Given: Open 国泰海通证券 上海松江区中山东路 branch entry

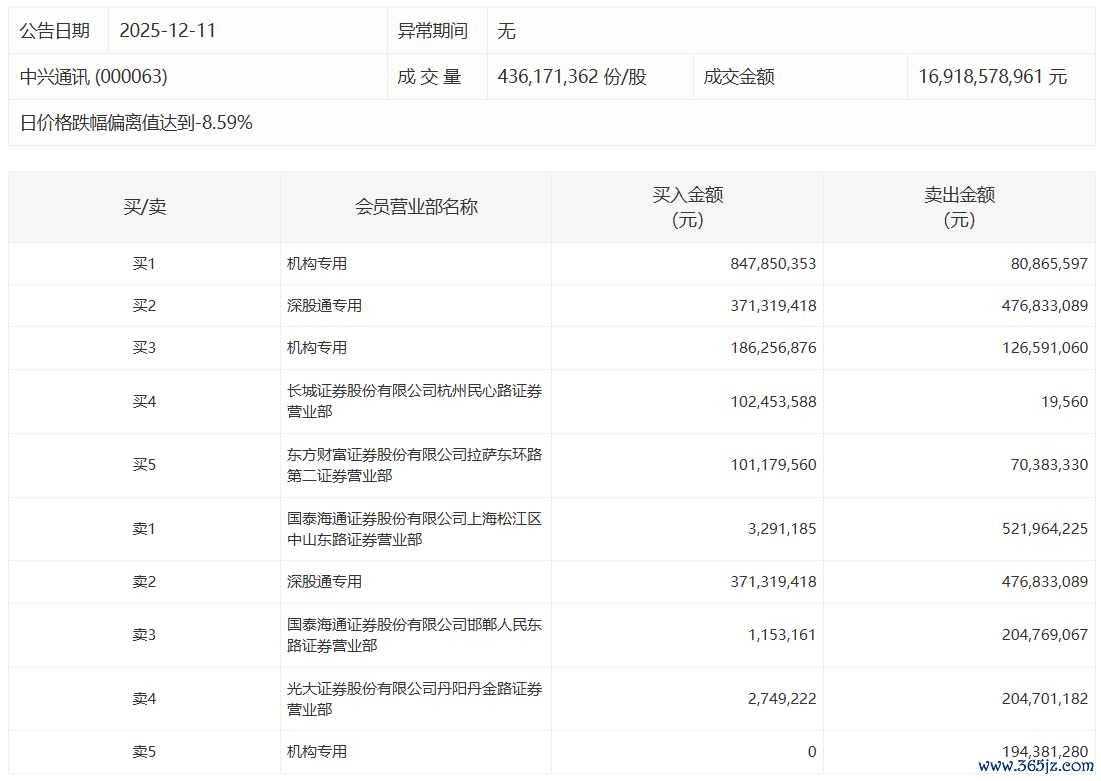Looking at the screenshot, I should click(414, 529).
